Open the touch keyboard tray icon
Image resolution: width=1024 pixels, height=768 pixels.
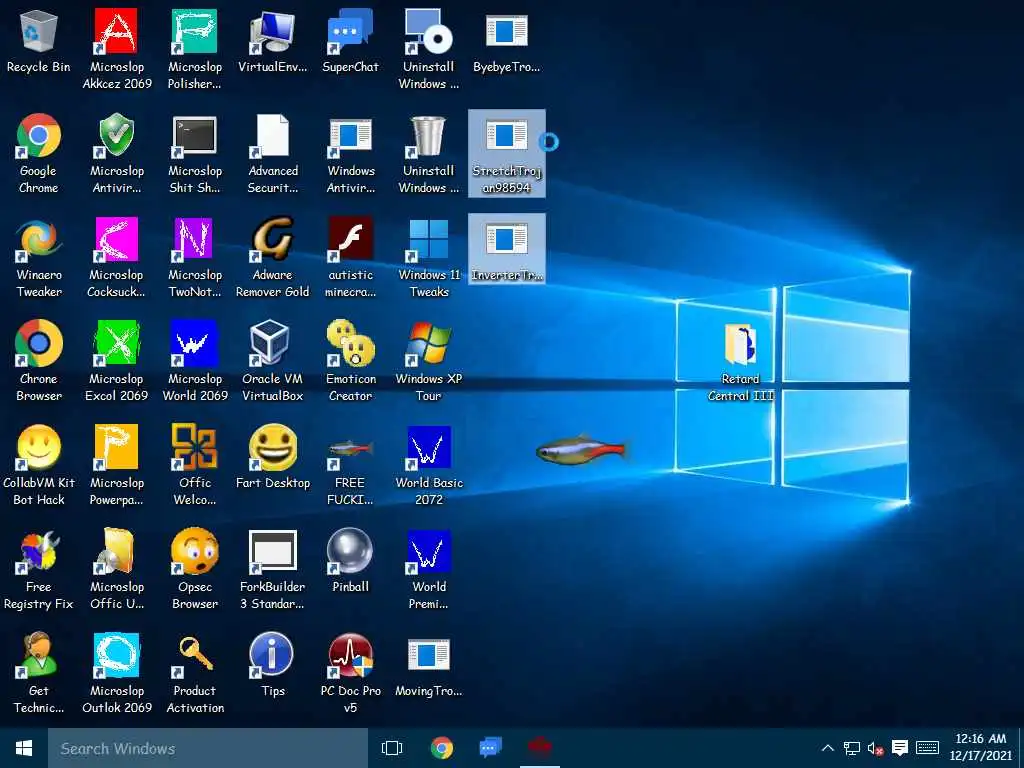tap(927, 748)
